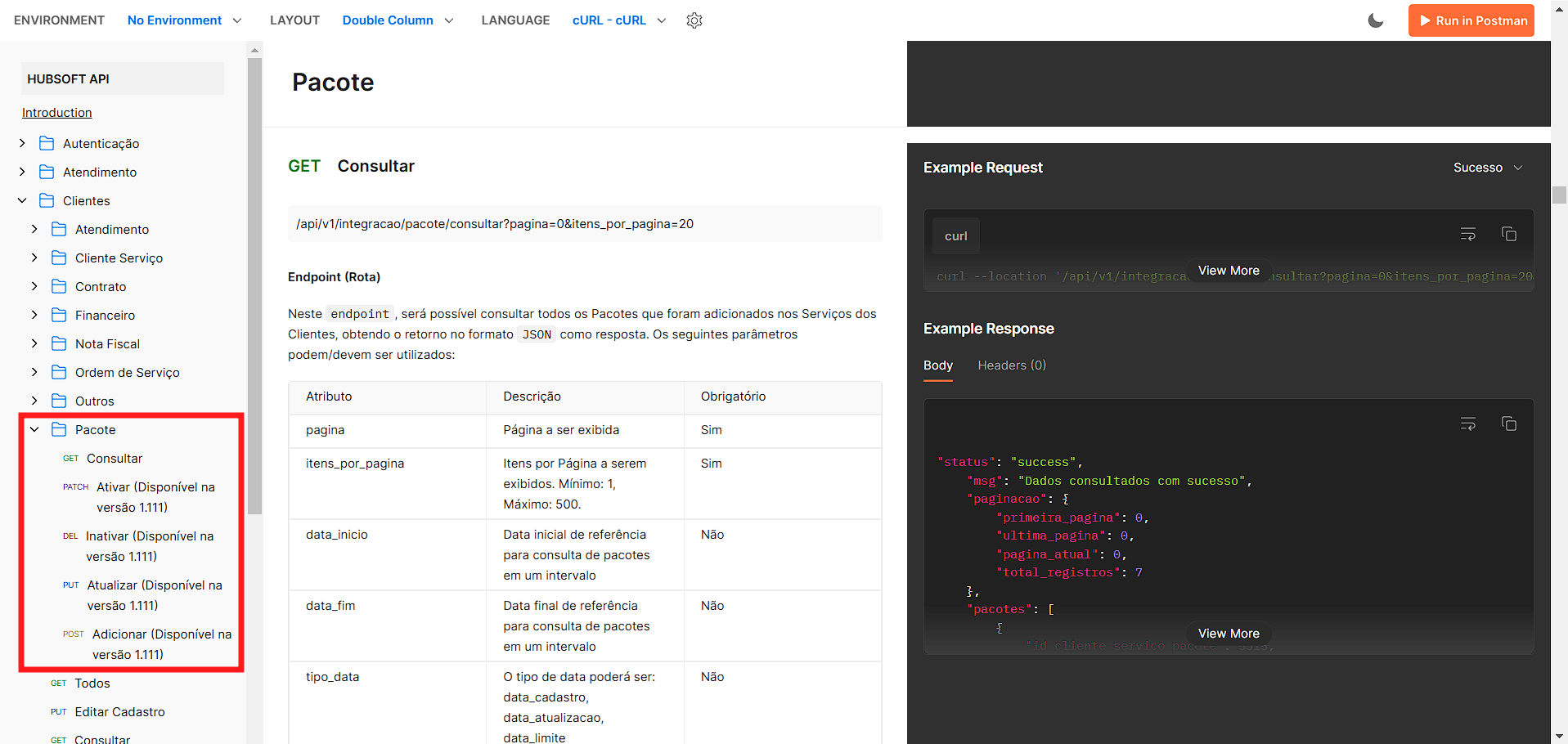This screenshot has width=1568, height=744.
Task: Click the HUBSOFT API collection title
Action: tap(123, 79)
